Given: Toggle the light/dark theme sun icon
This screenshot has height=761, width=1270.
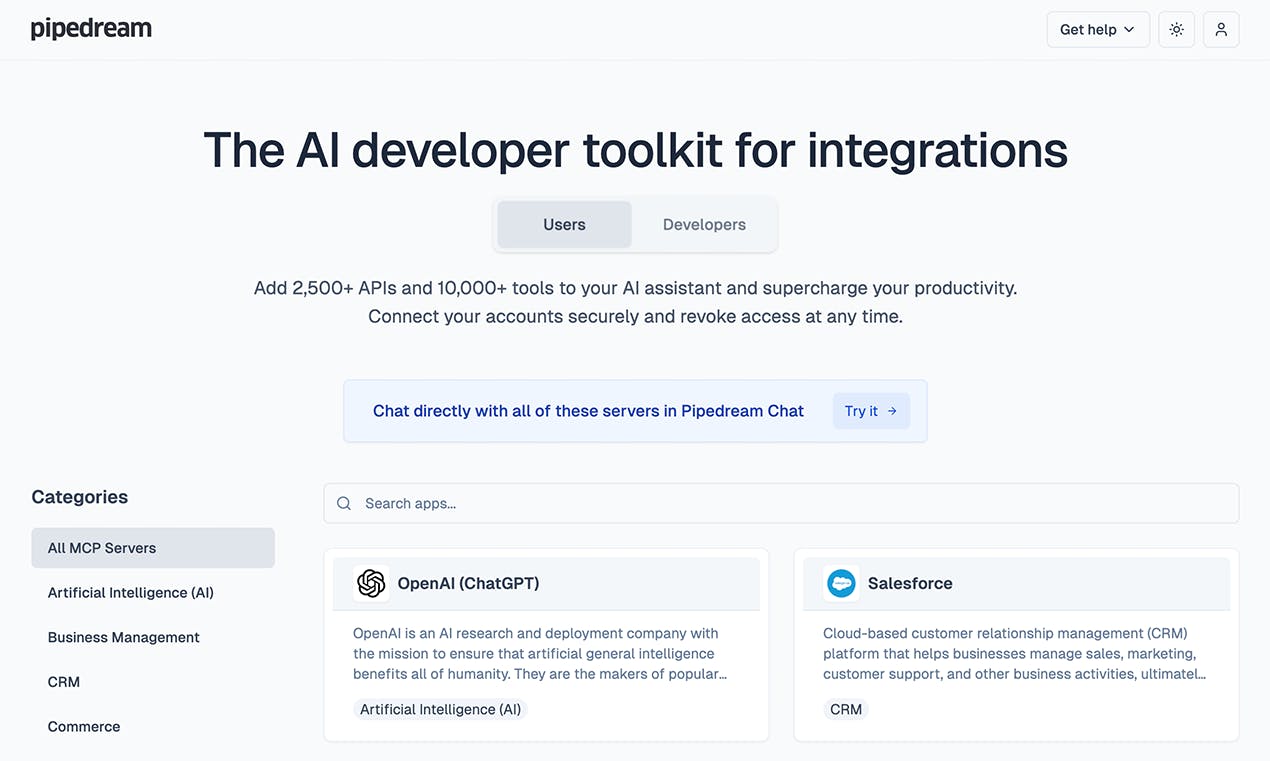Looking at the screenshot, I should pos(1176,30).
